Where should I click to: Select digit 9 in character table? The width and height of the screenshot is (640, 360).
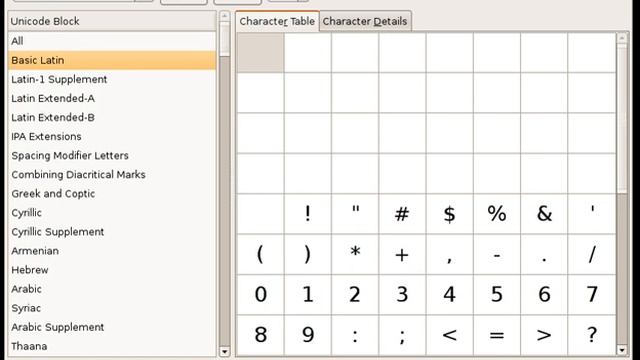(x=308, y=335)
